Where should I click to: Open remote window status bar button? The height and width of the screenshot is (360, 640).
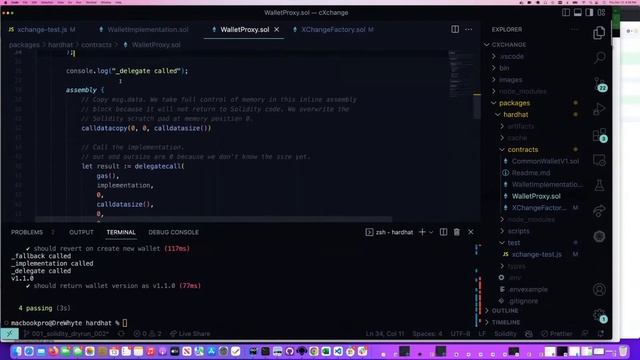[x=9, y=333]
